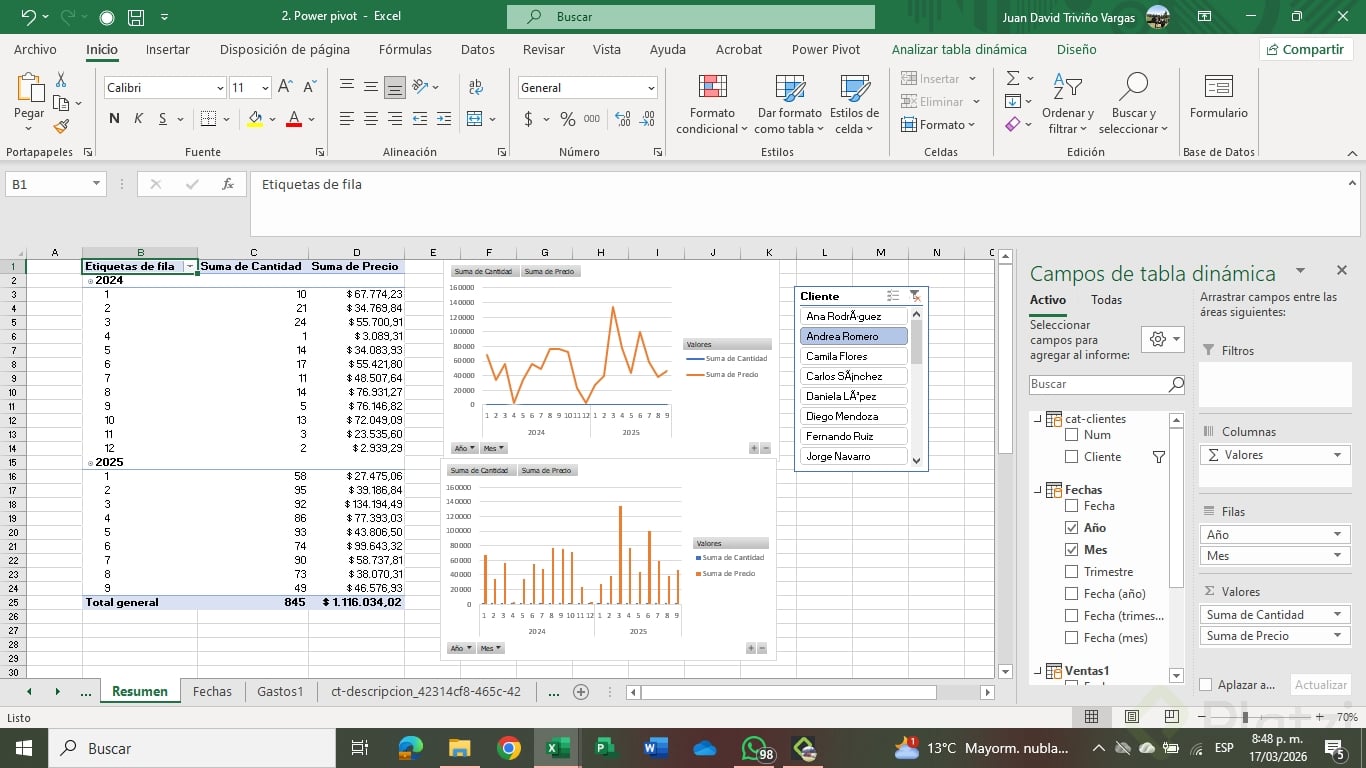Uncheck the Año field checkbox
The height and width of the screenshot is (768, 1366).
click(1072, 528)
